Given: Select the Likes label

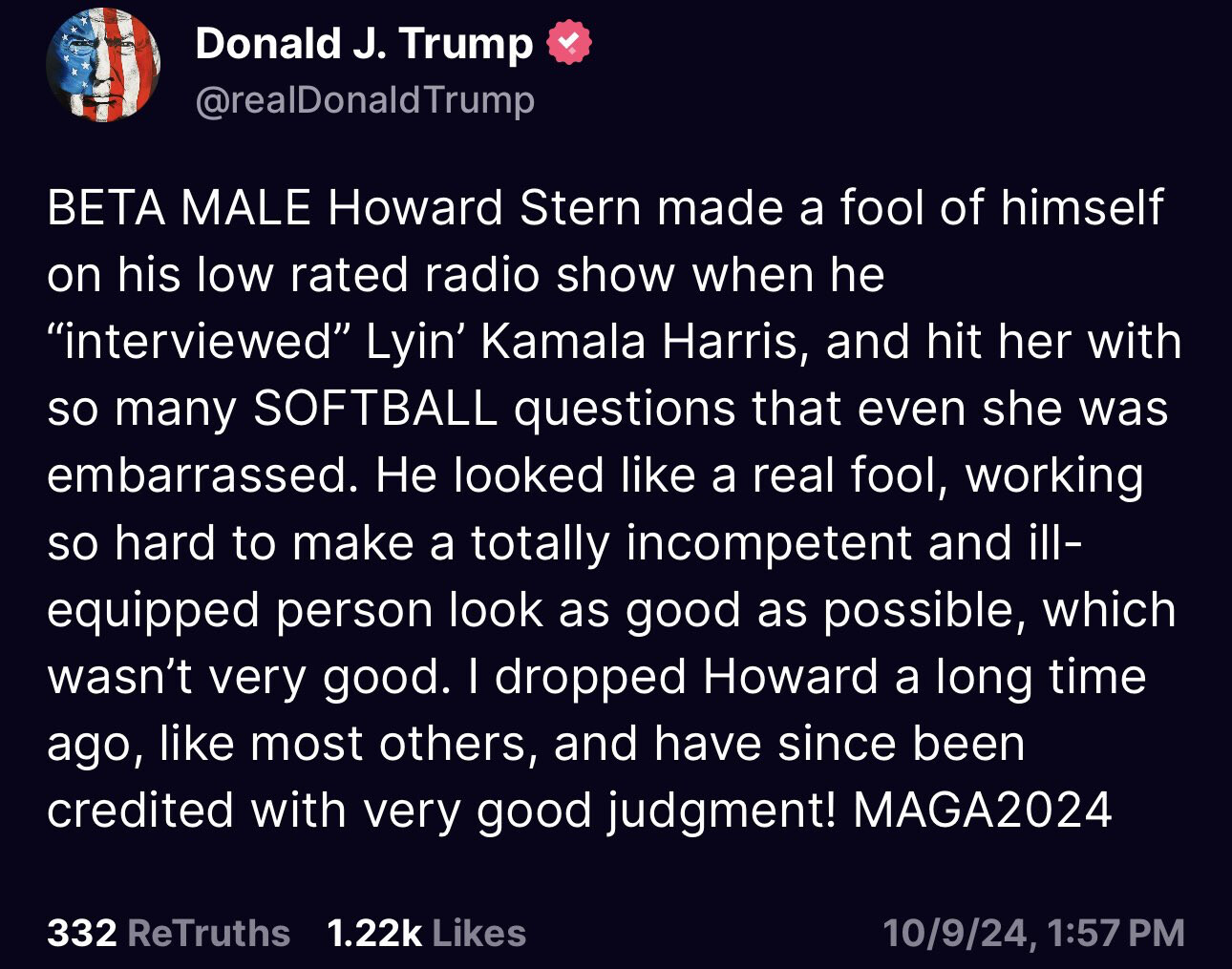Looking at the screenshot, I should point(478,933).
